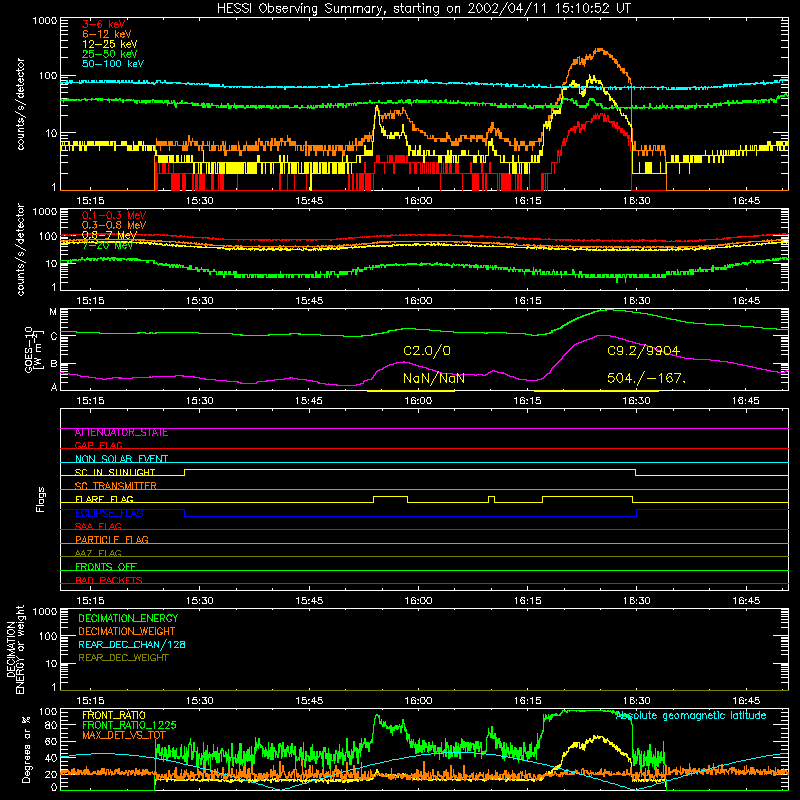Click the 16:00 tick label under the top panel
Viewport: 800px width, 800px height.
point(418,201)
